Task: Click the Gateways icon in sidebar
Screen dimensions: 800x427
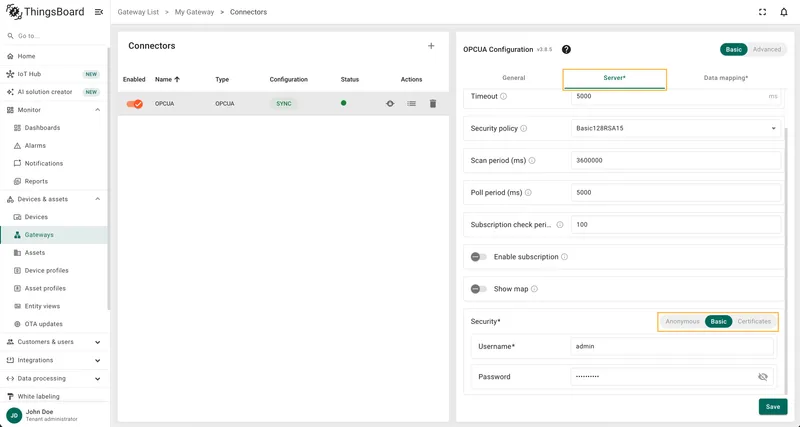Action: click(17, 235)
